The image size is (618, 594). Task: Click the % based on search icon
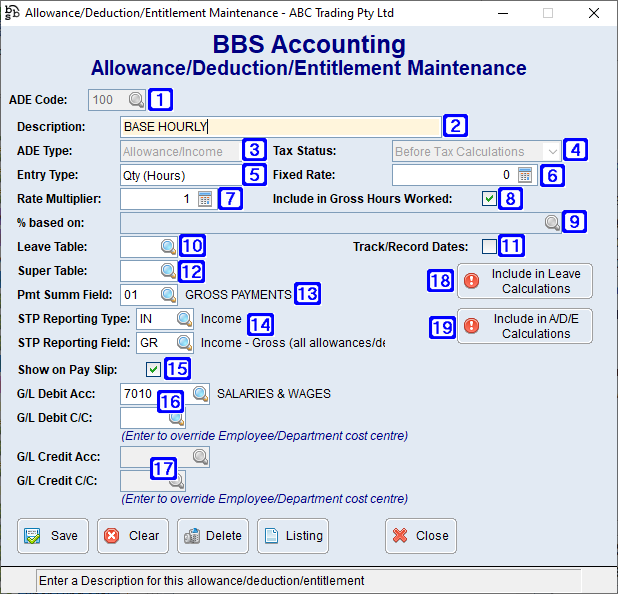tap(552, 223)
